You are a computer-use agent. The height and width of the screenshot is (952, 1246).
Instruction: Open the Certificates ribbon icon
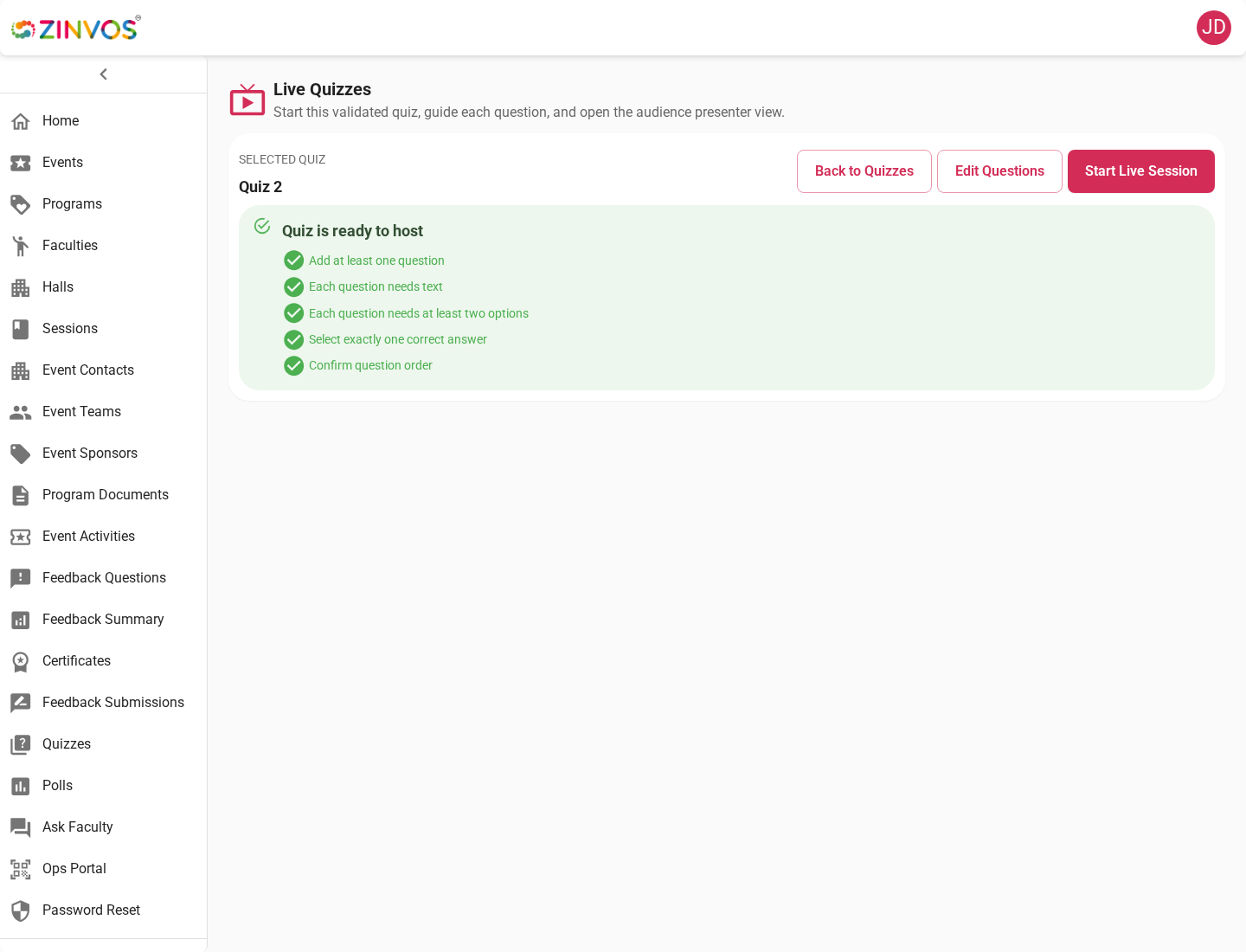point(21,661)
